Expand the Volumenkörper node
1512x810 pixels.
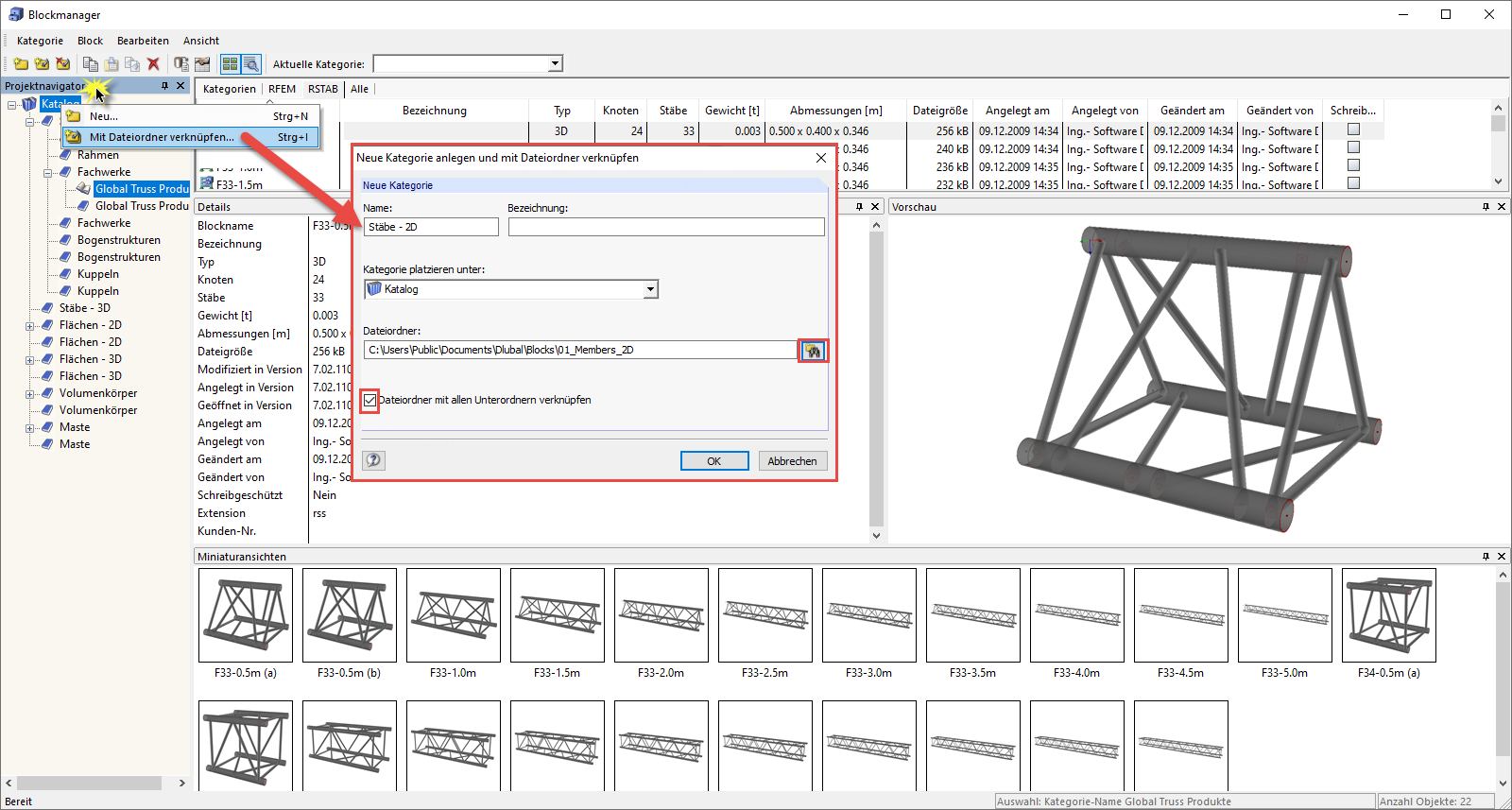point(29,394)
